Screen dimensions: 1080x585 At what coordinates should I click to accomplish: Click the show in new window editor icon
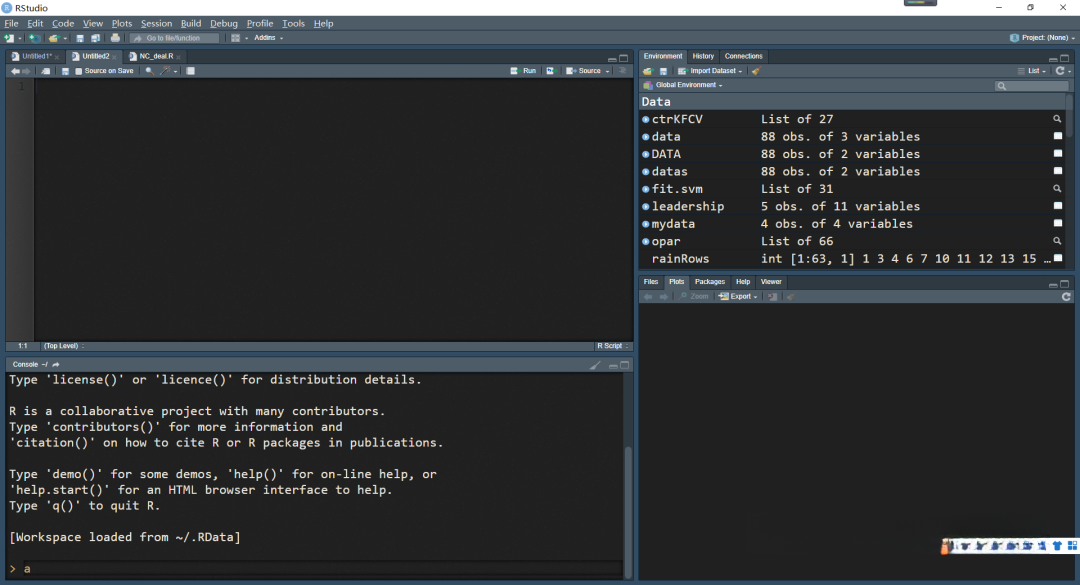tap(46, 71)
